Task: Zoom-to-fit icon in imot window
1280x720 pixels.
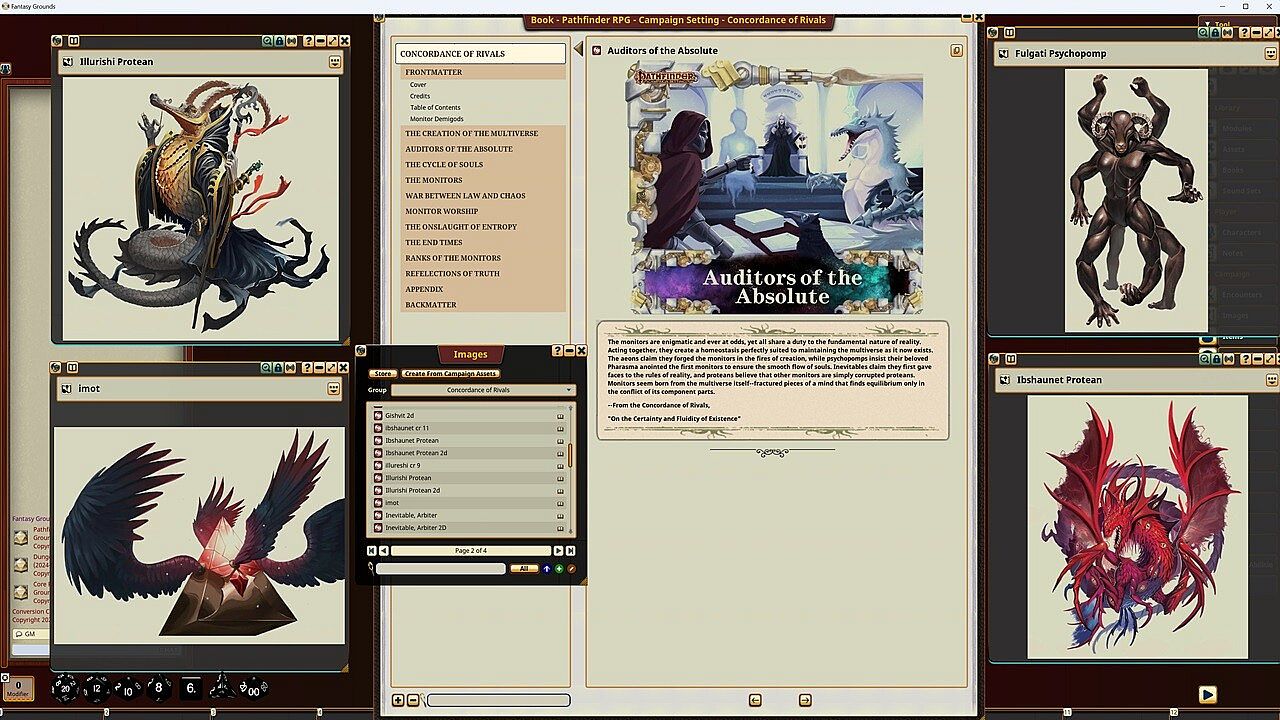Action: point(268,368)
